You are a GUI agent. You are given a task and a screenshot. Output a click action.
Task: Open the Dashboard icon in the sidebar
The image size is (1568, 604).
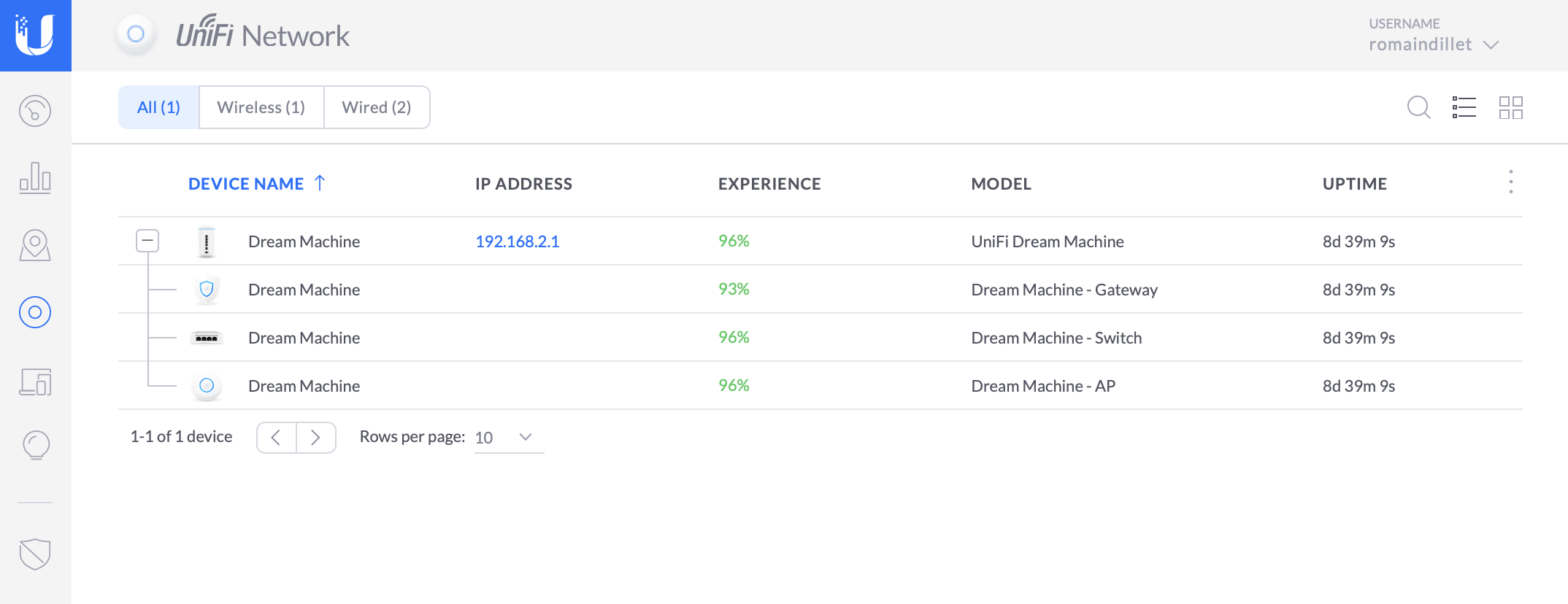[35, 111]
